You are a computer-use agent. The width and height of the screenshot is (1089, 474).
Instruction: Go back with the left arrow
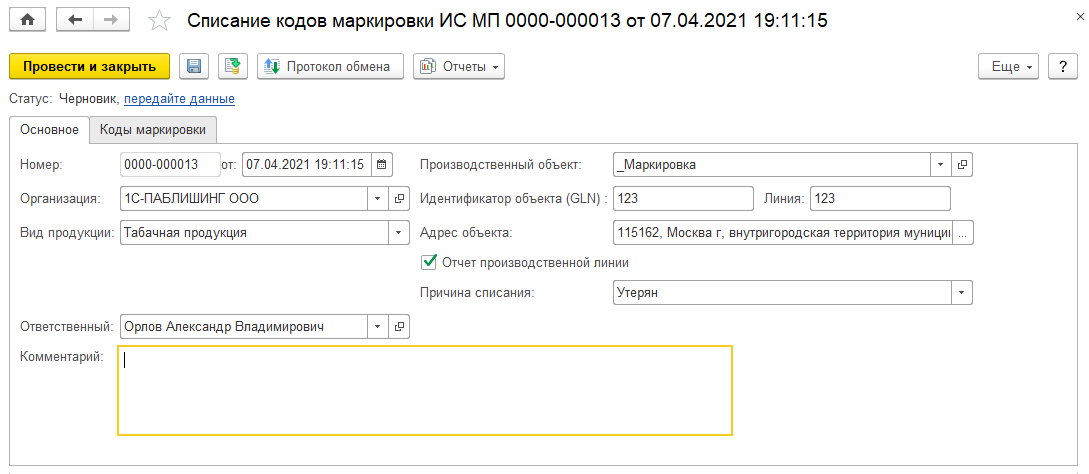75,19
